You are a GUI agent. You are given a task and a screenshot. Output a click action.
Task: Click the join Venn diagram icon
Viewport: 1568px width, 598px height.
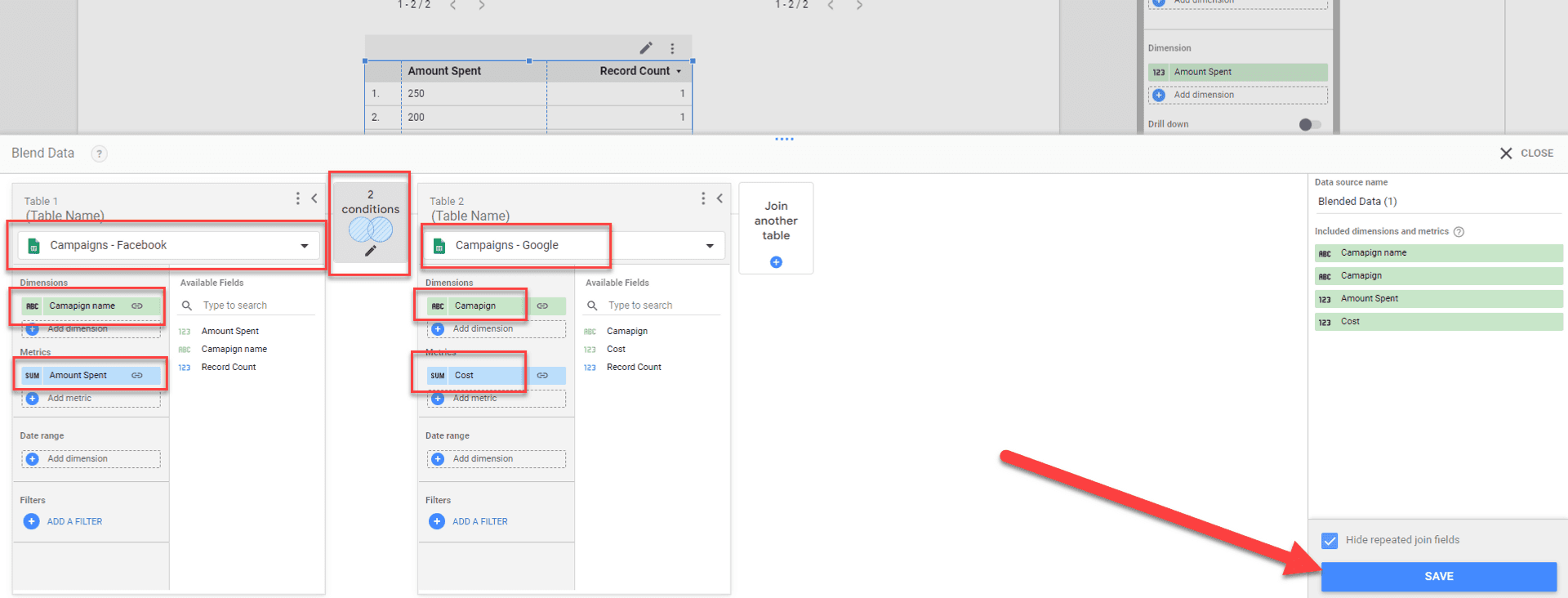click(371, 230)
